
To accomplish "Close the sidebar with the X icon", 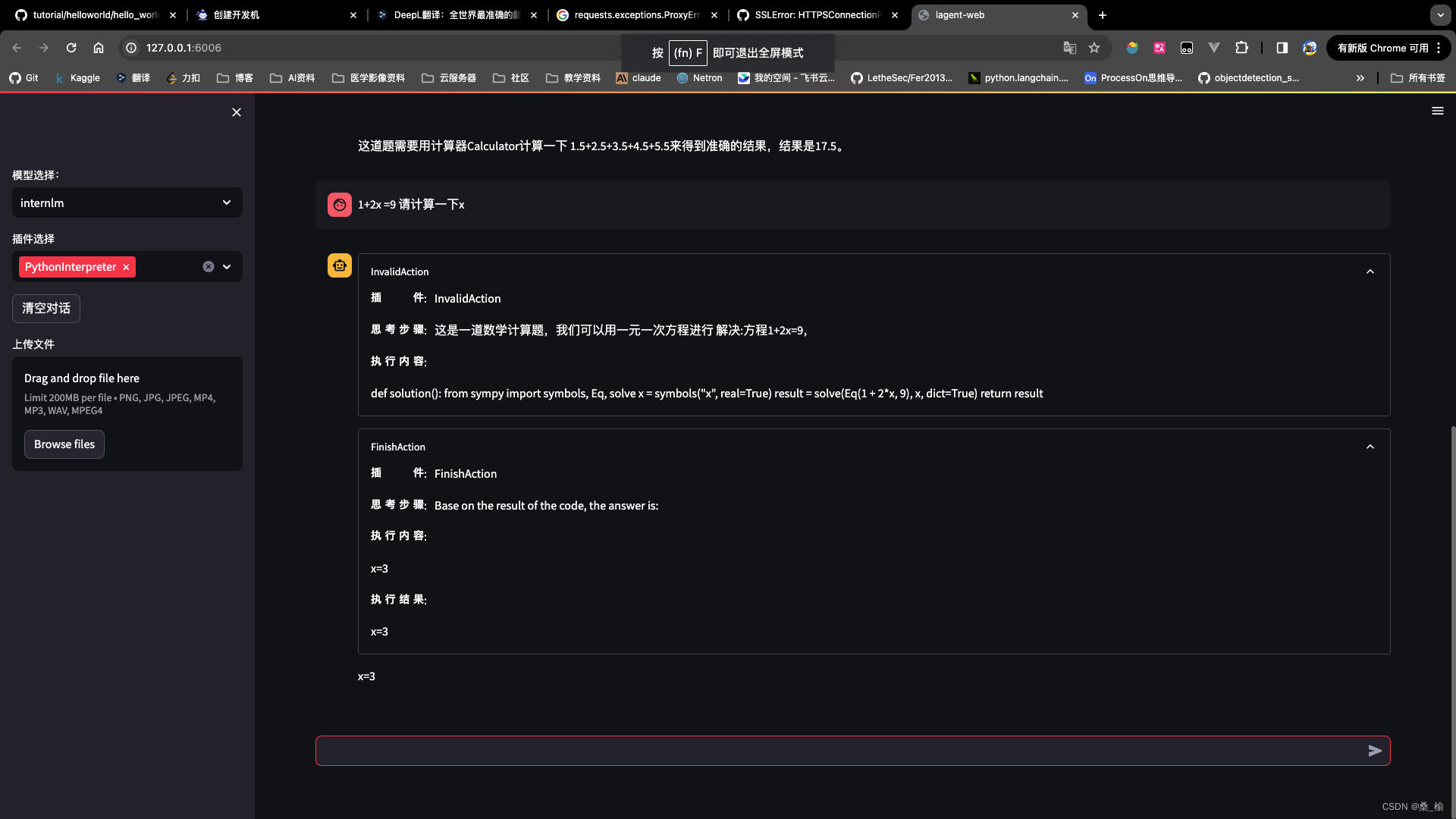I will [x=237, y=112].
